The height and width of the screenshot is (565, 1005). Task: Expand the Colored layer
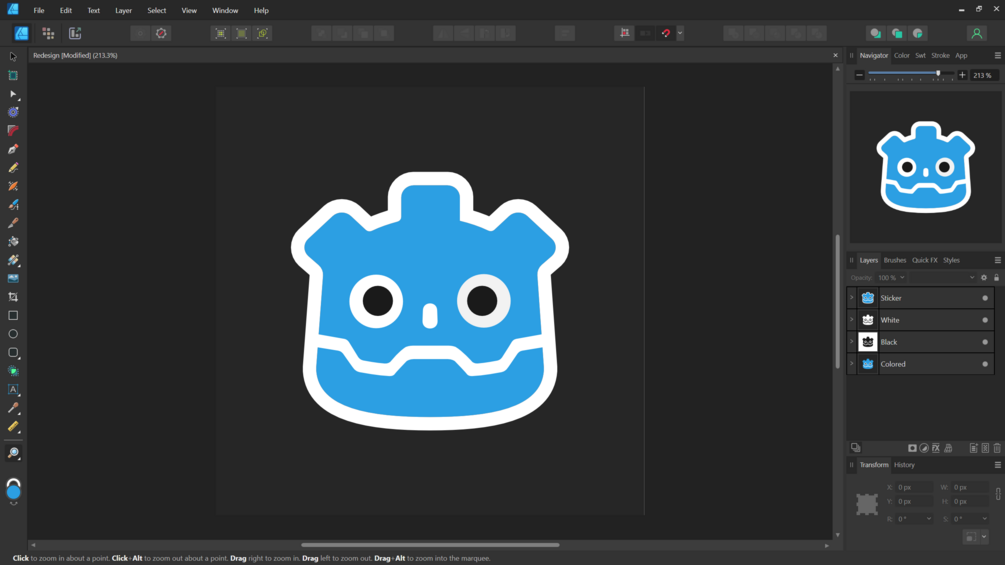pyautogui.click(x=852, y=364)
